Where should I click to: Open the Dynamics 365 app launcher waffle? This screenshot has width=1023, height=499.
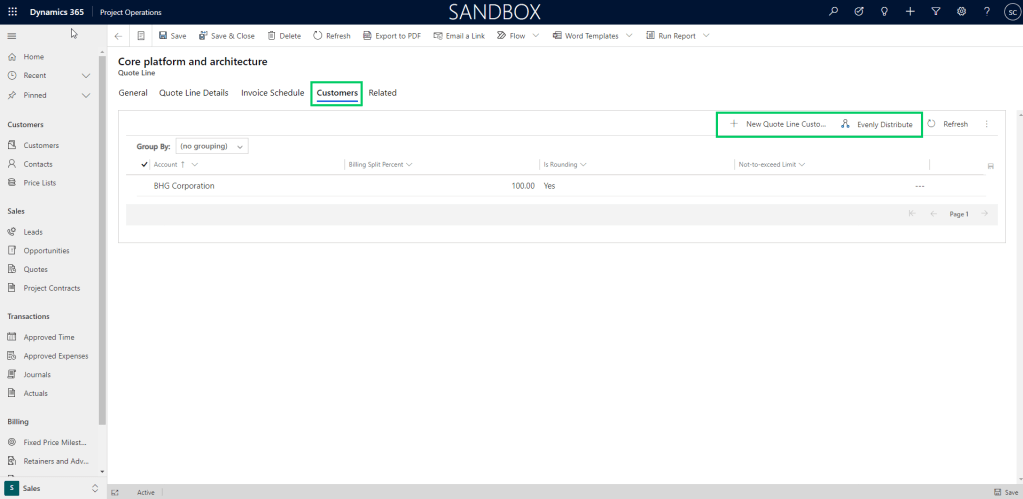point(12,12)
